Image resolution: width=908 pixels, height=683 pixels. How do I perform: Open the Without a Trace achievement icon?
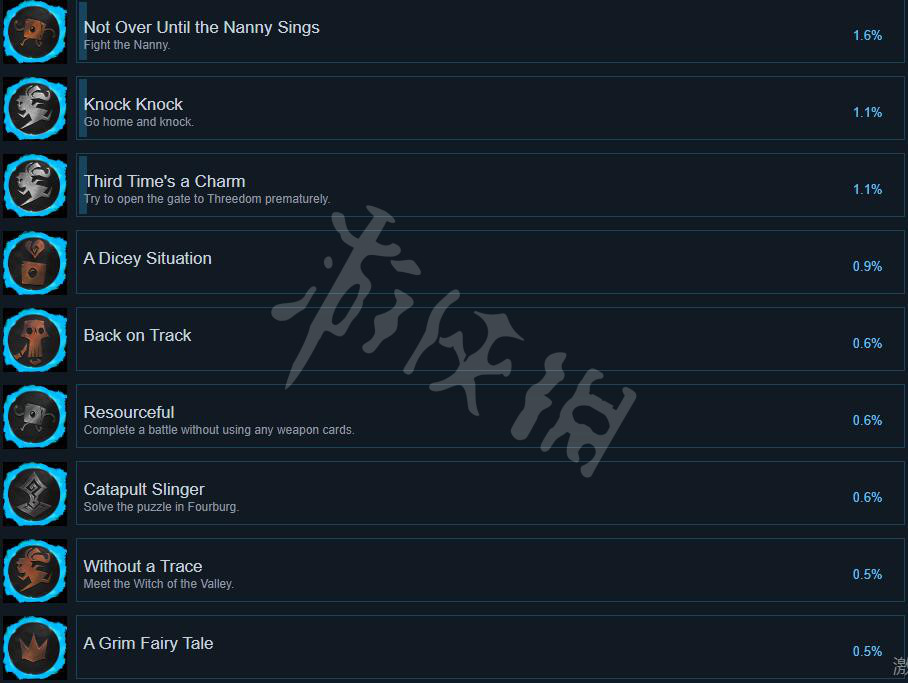(x=35, y=571)
